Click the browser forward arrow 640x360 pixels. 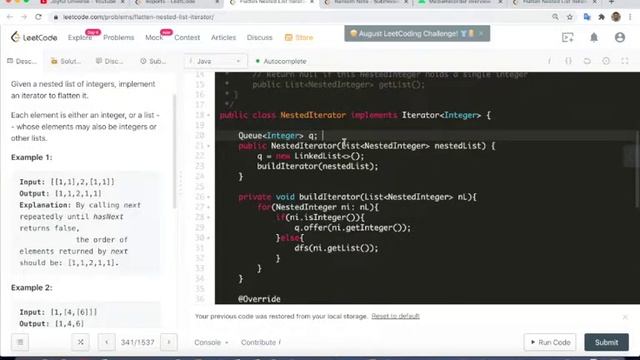[x=24, y=17]
